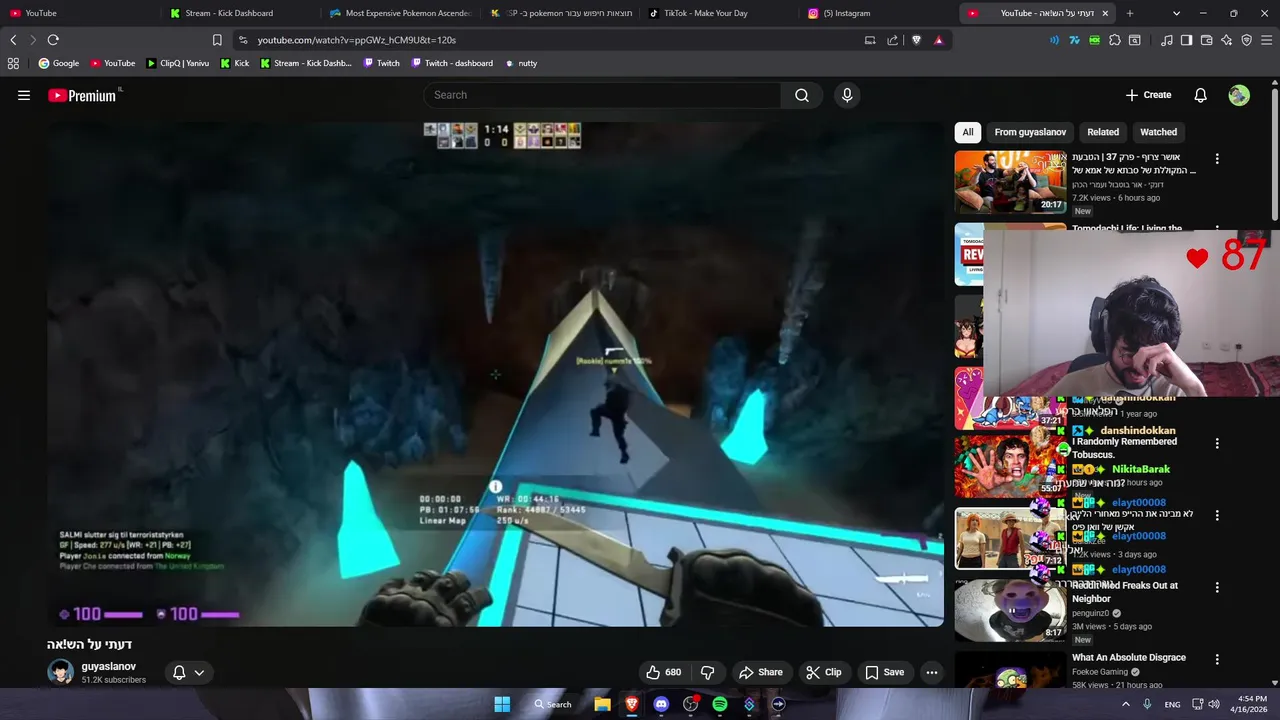Open the nutty bookmark
Image resolution: width=1280 pixels, height=720 pixels.
click(x=521, y=63)
